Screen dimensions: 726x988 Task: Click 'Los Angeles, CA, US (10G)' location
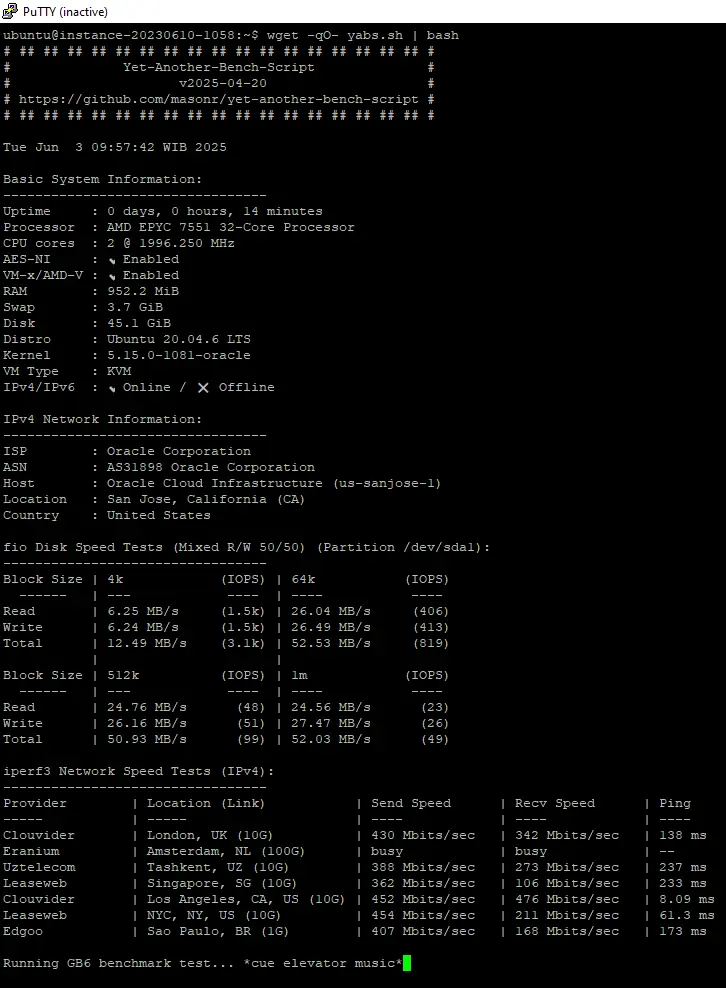click(246, 899)
